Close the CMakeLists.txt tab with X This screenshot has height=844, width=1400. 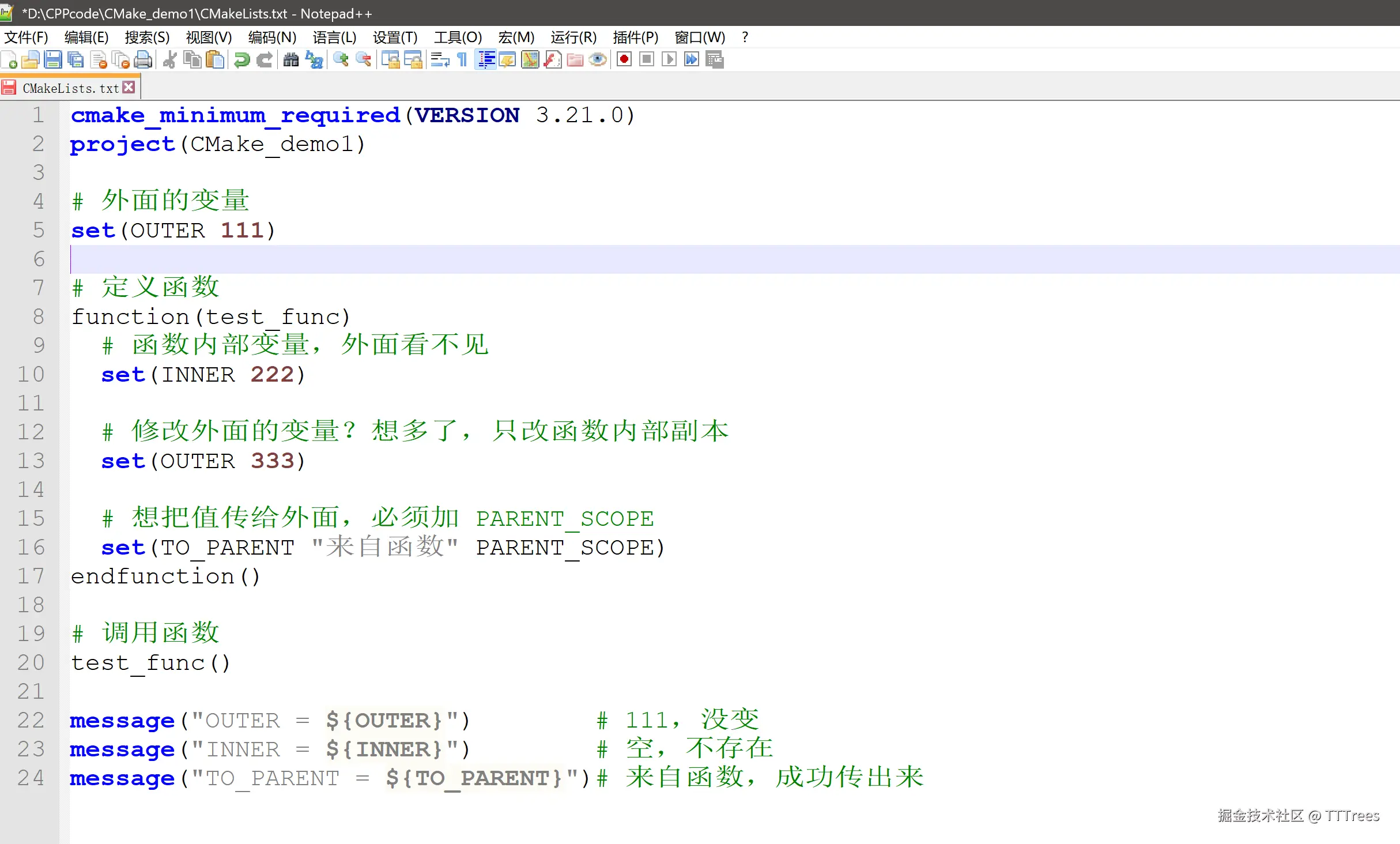pos(129,88)
